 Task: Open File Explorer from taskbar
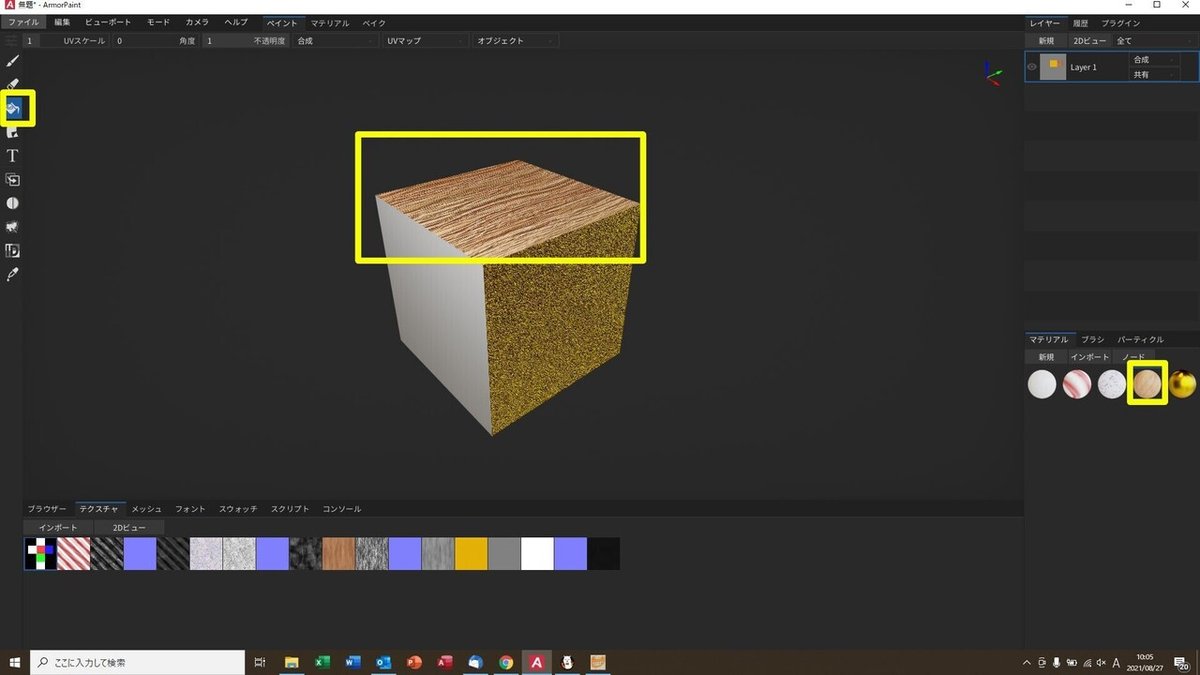pyautogui.click(x=292, y=662)
